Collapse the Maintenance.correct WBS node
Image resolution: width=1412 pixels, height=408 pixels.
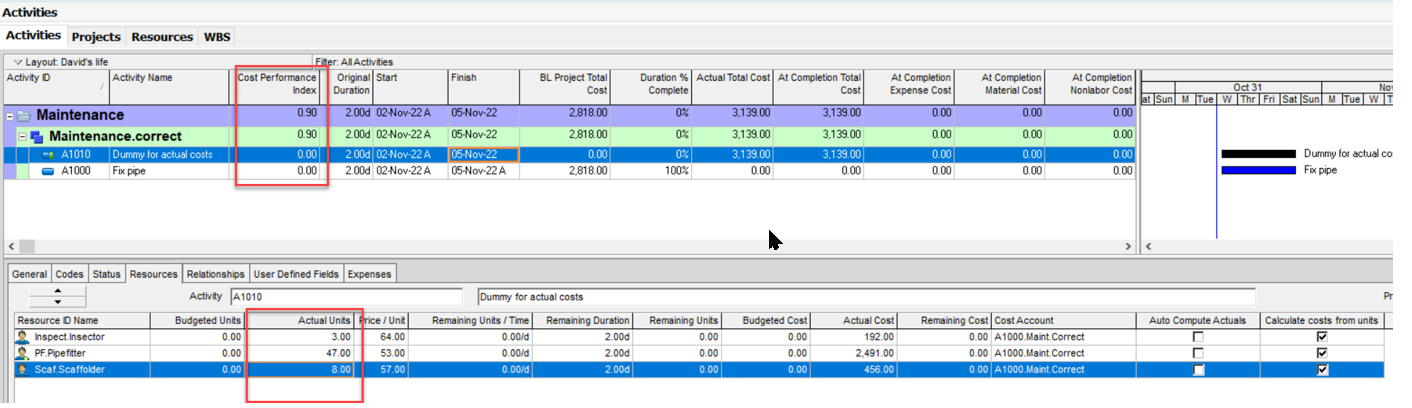point(21,136)
